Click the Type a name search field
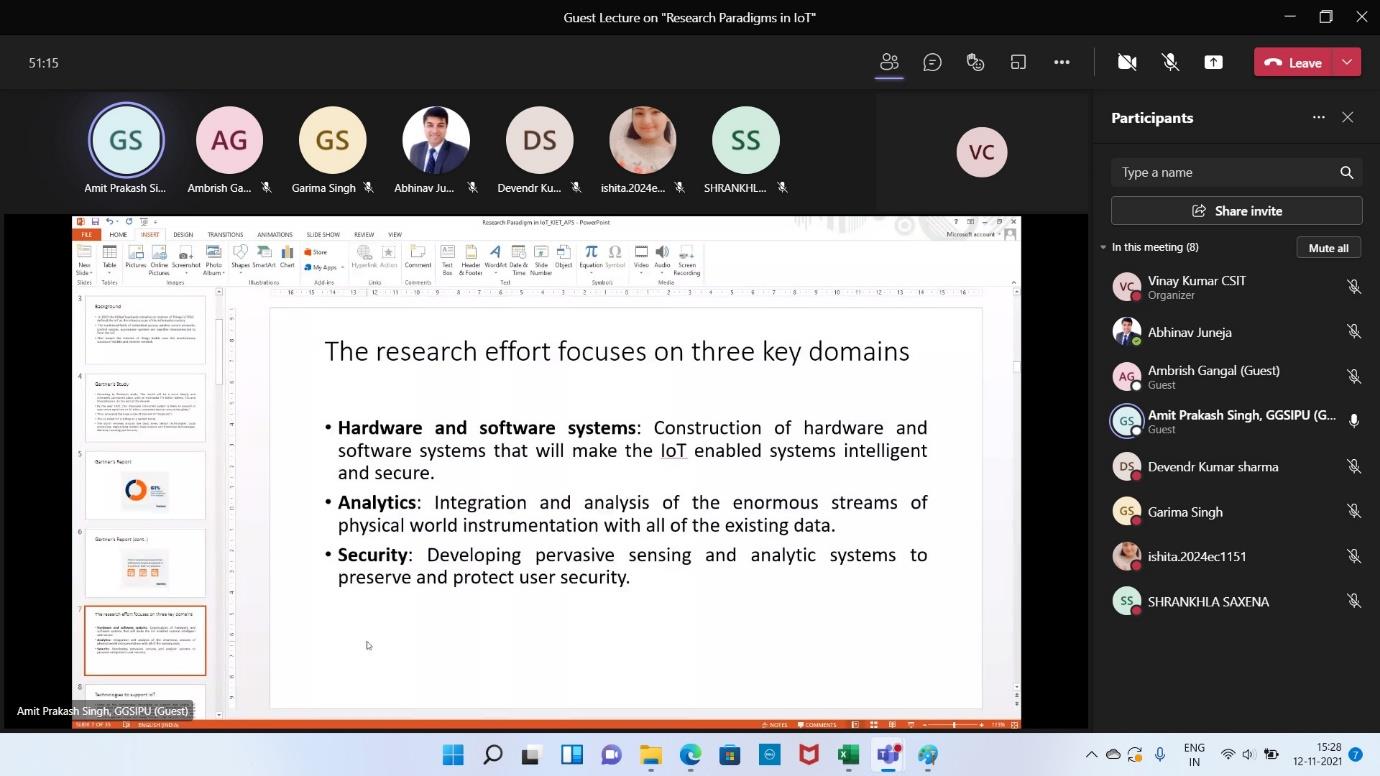The height and width of the screenshot is (776, 1380). pos(1225,172)
